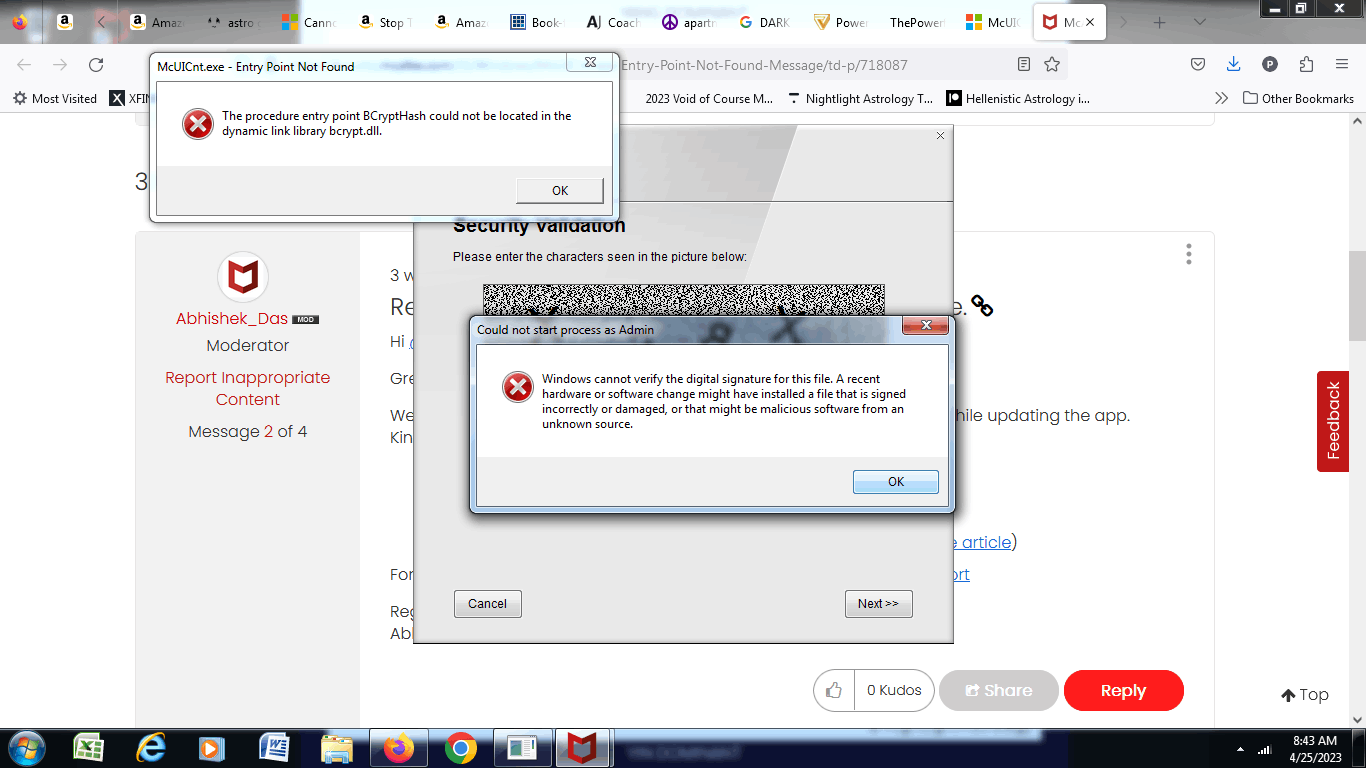Viewport: 1366px width, 768px height.
Task: Click Next >> in Security Validation window
Action: [x=878, y=604]
